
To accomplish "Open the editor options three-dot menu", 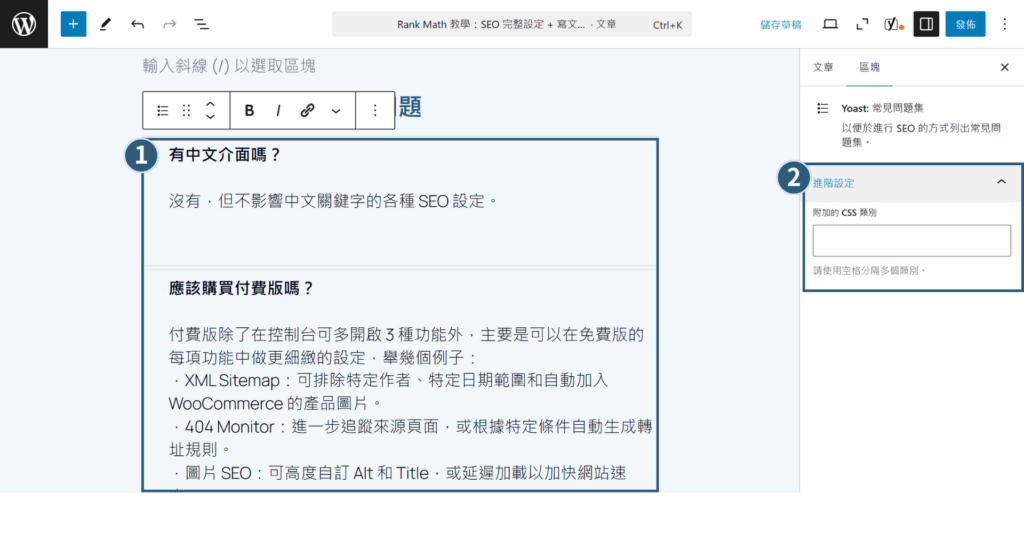I will tap(1004, 24).
